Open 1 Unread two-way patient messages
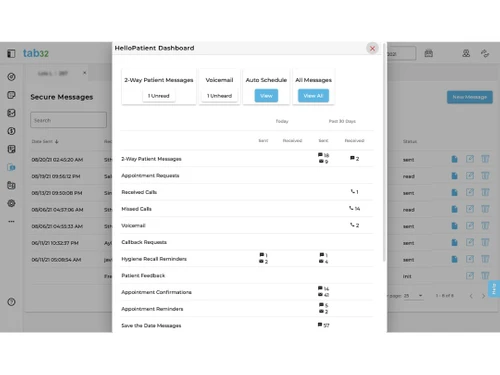 click(159, 96)
